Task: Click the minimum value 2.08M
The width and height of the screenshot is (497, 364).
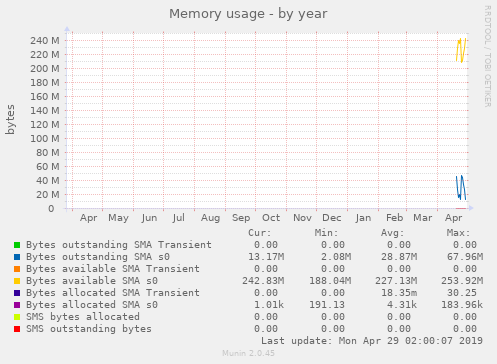Action: pyautogui.click(x=336, y=257)
